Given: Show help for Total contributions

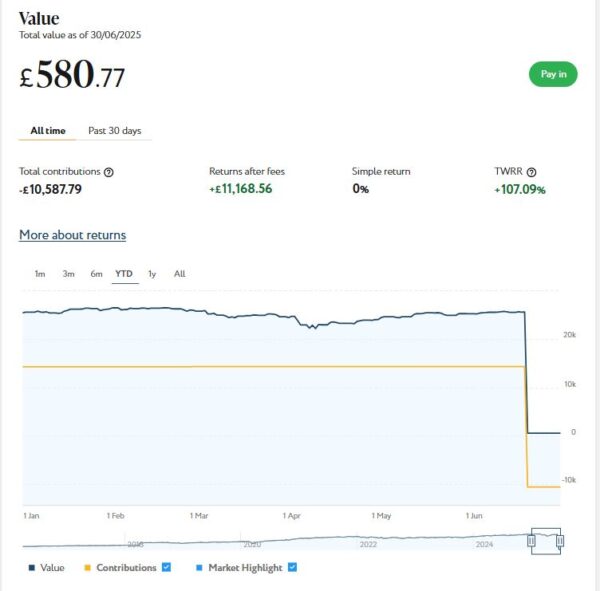Looking at the screenshot, I should tap(109, 172).
